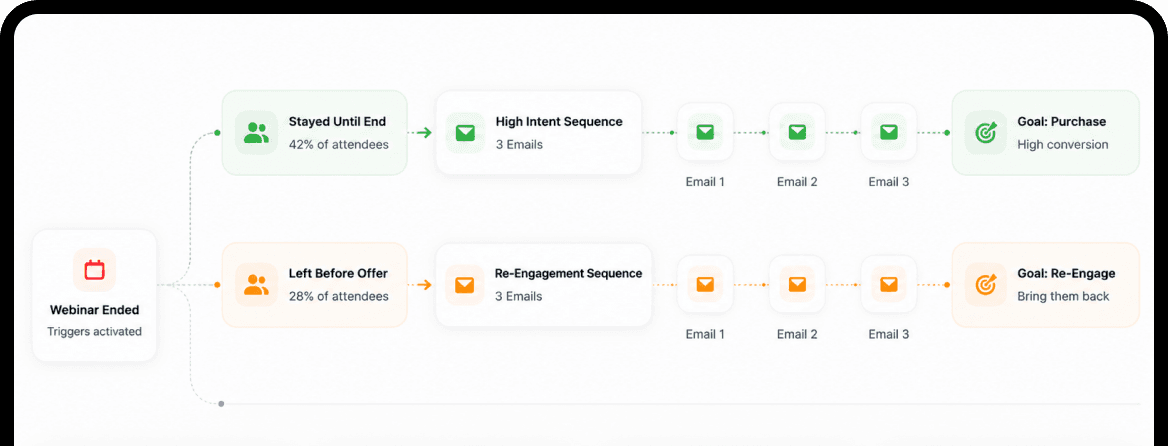Select the green people icon in Stayed Until End
Image resolution: width=1168 pixels, height=446 pixels.
pyautogui.click(x=256, y=133)
